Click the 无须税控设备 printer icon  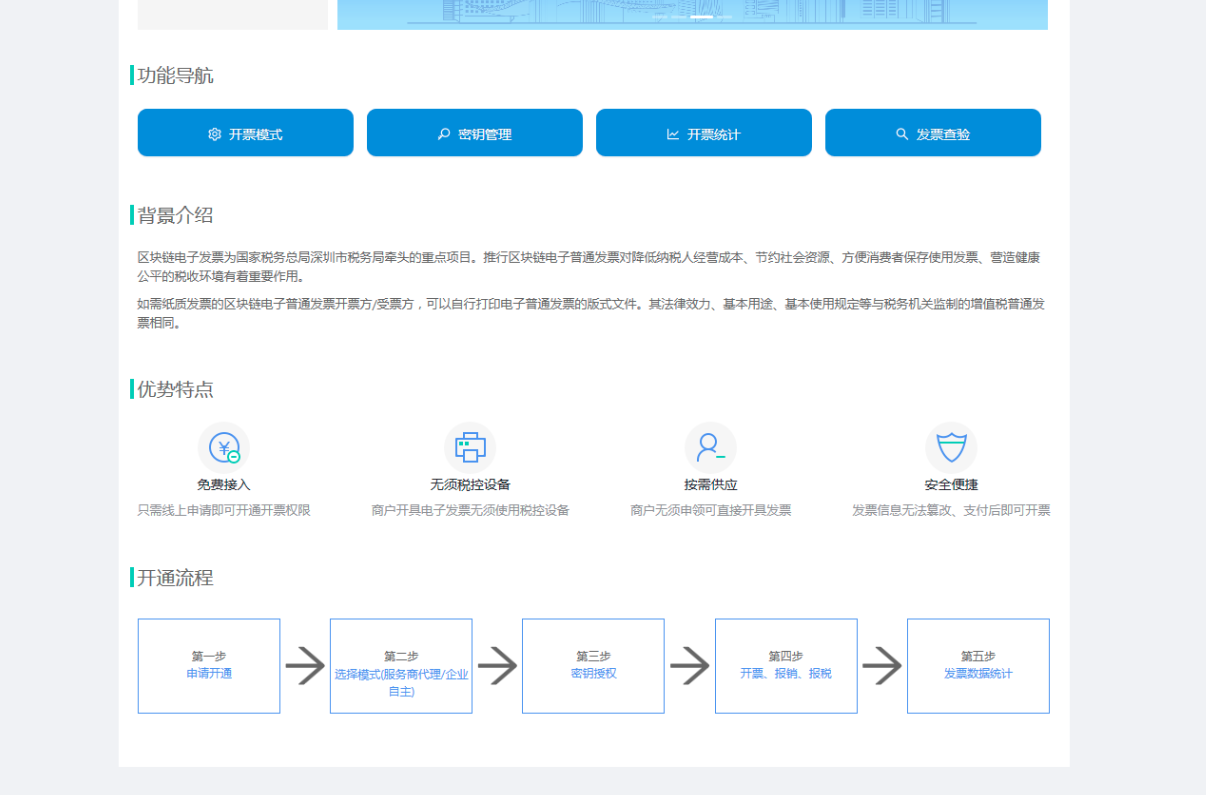[x=470, y=448]
